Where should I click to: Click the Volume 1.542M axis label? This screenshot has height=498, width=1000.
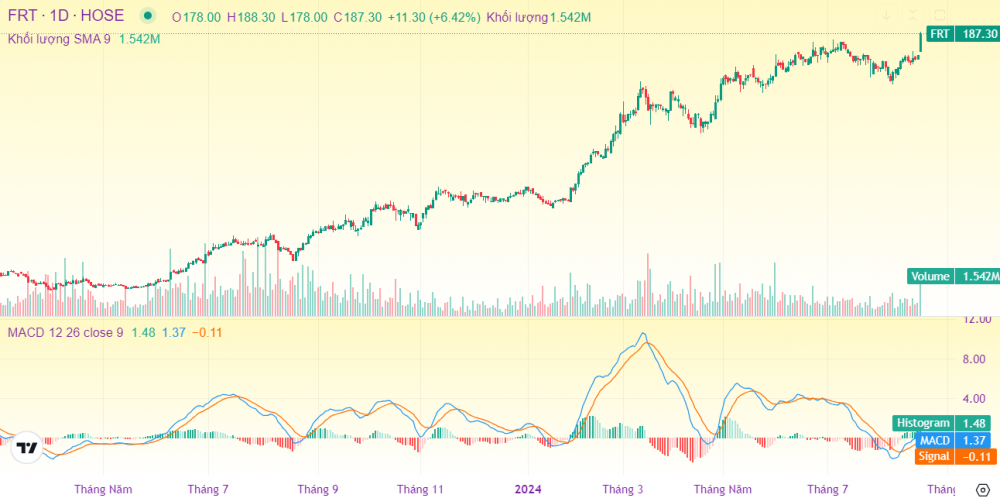point(953,276)
